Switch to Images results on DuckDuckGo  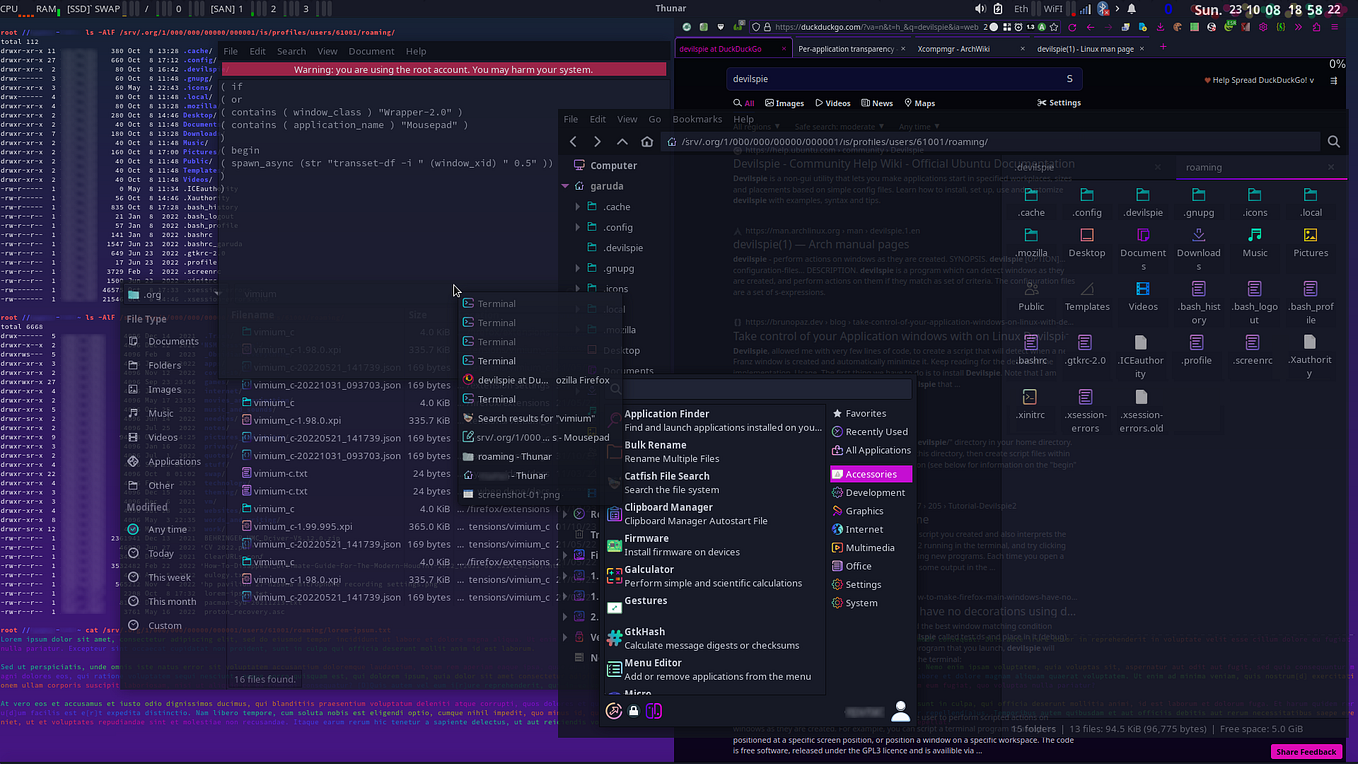coord(785,103)
